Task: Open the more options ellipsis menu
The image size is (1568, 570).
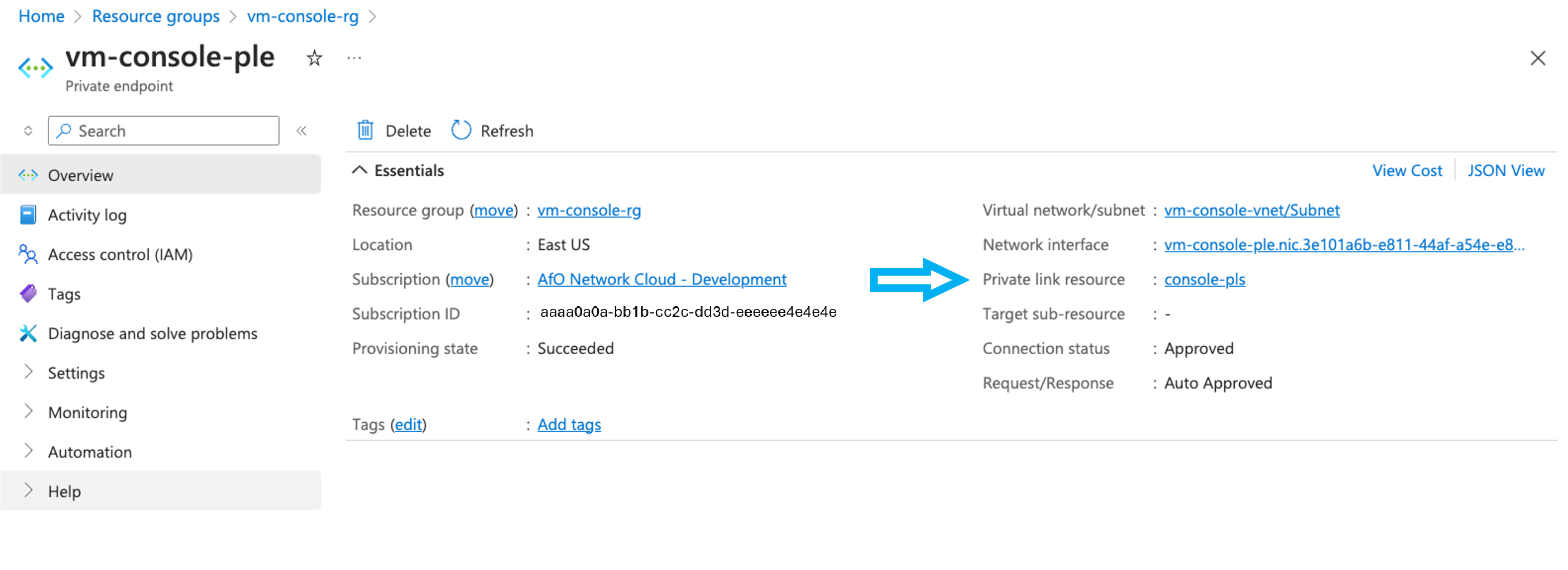Action: 354,59
